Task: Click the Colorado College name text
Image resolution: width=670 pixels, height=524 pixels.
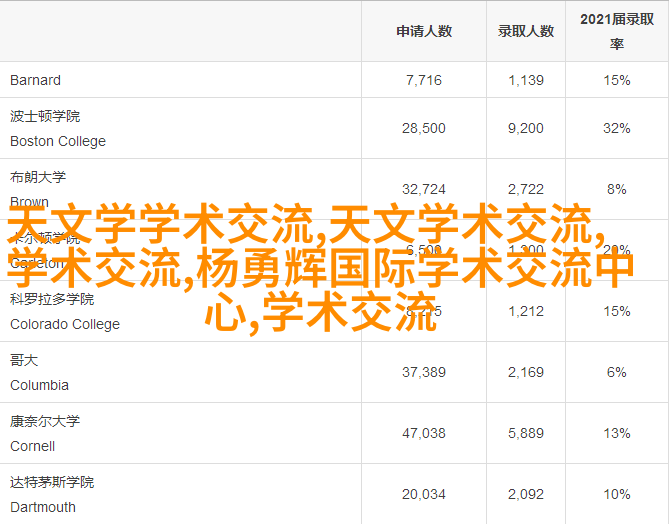Action: tap(65, 324)
